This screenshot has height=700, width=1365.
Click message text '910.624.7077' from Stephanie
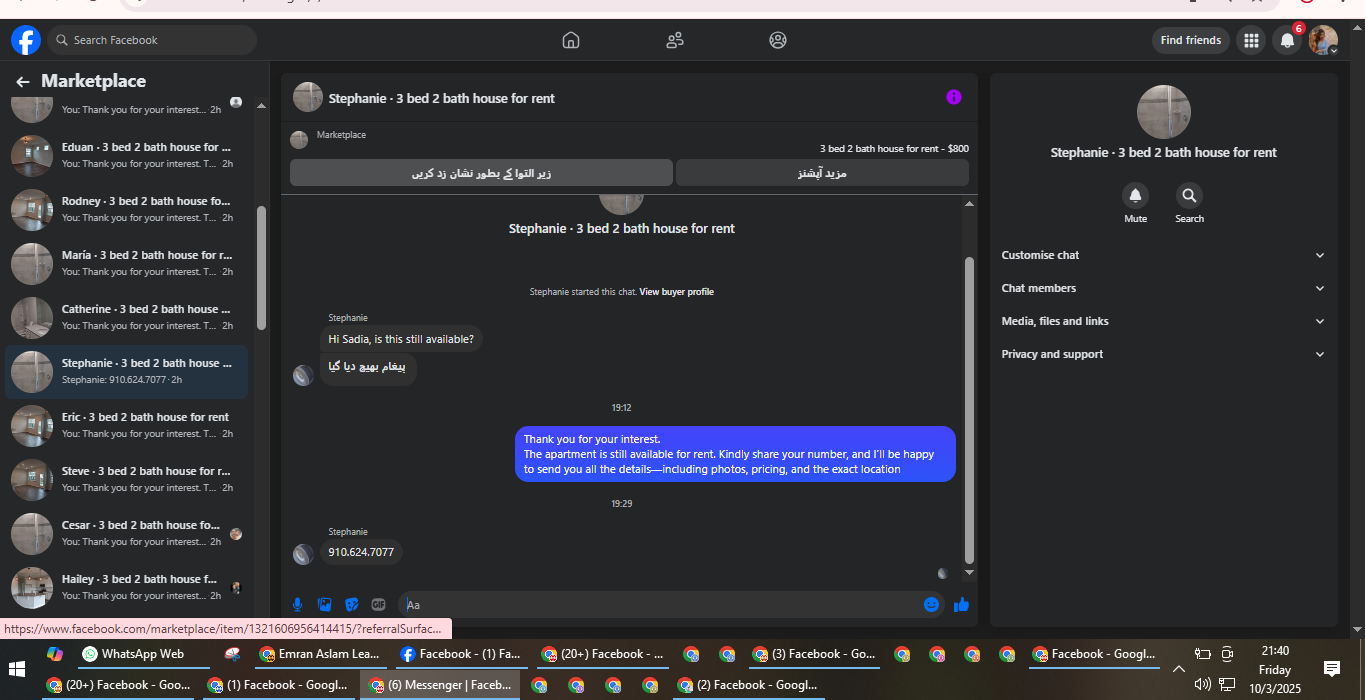coord(361,552)
